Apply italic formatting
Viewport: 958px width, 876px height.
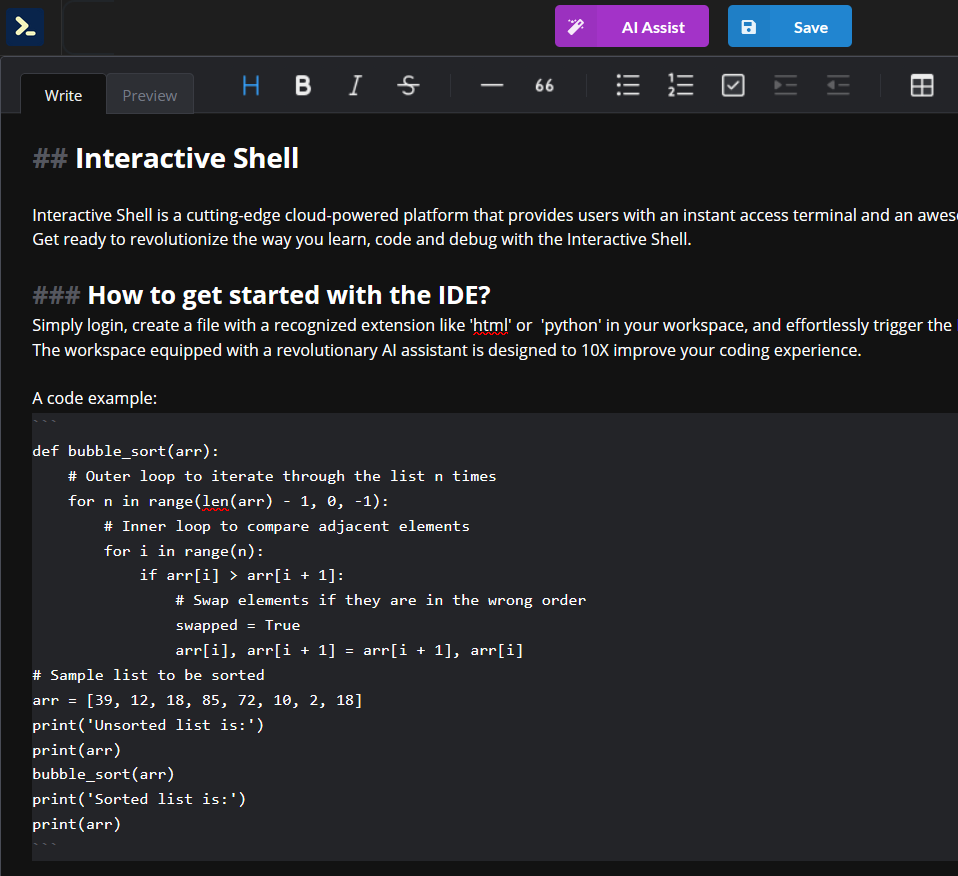(356, 86)
